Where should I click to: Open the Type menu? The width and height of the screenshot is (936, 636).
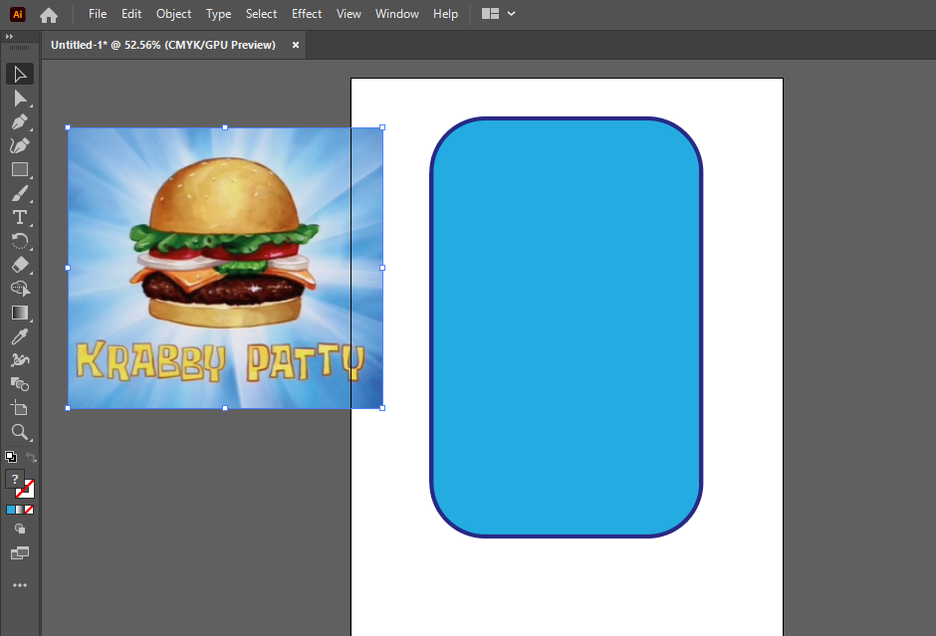[x=218, y=14]
